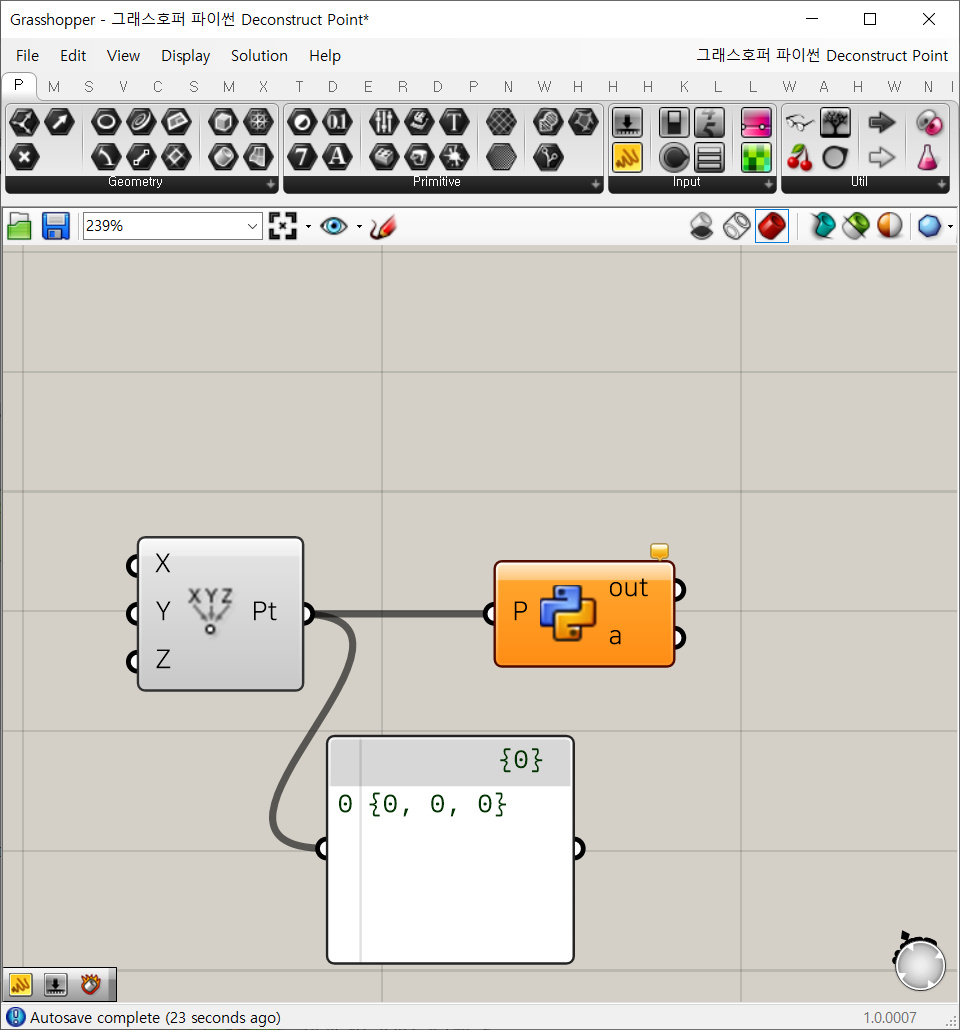Screen dimensions: 960x1030
Task: Pick the Line parameter icon
Action: [141, 157]
